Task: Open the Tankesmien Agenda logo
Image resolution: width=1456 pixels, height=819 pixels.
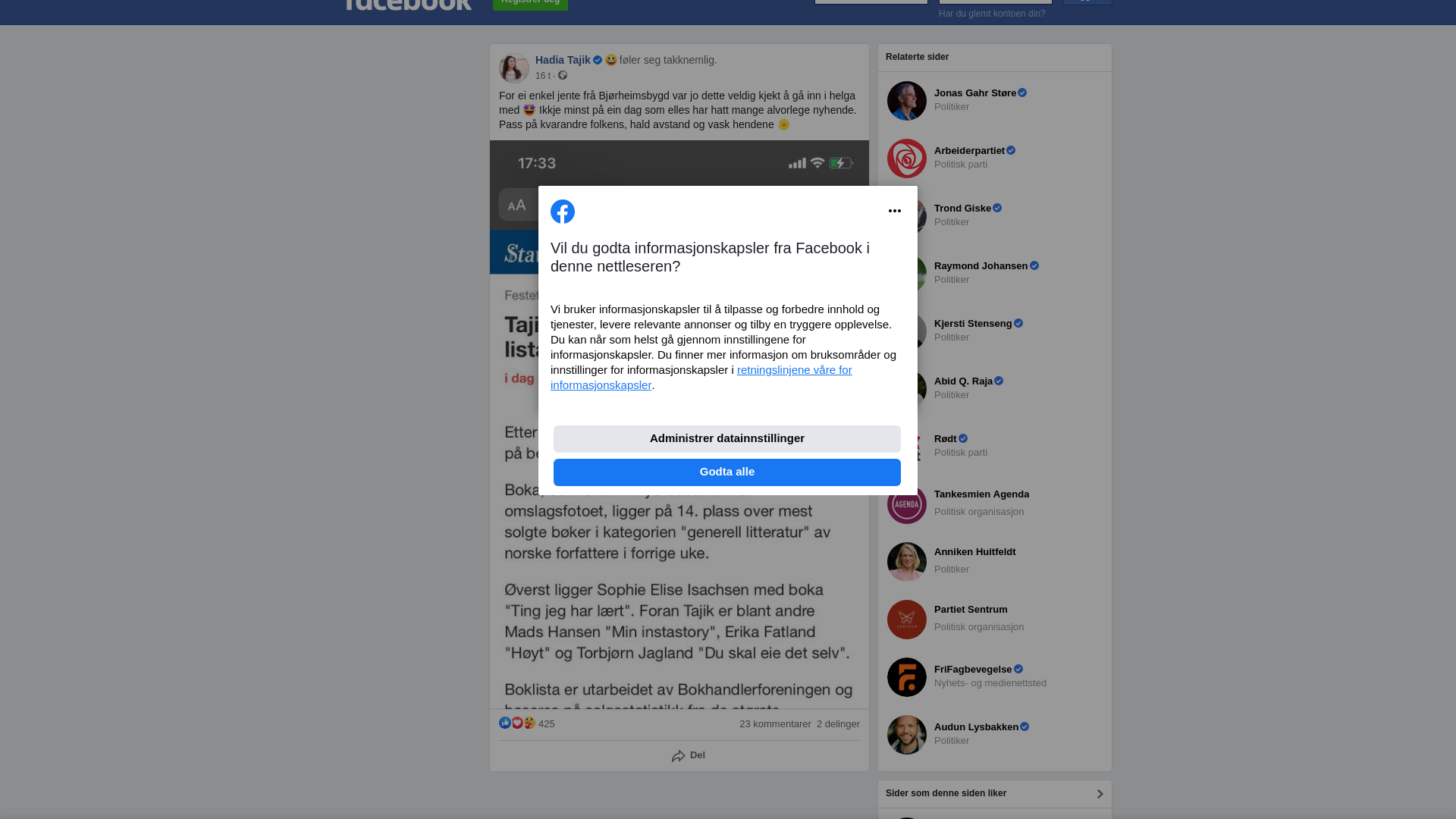Action: (907, 504)
